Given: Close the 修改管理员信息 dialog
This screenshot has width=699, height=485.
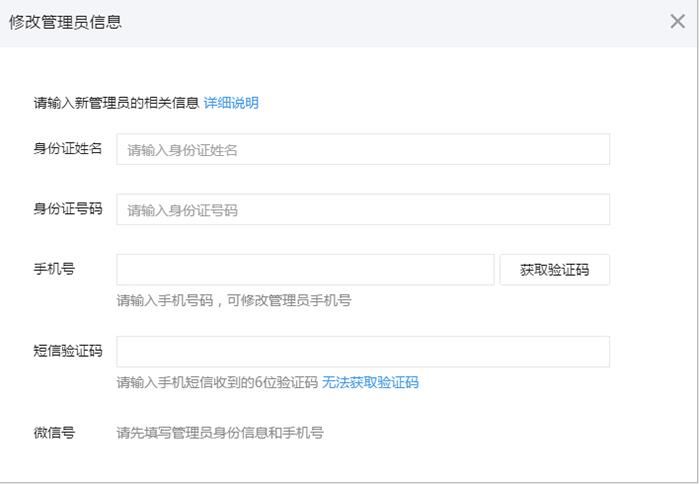Looking at the screenshot, I should tap(677, 22).
